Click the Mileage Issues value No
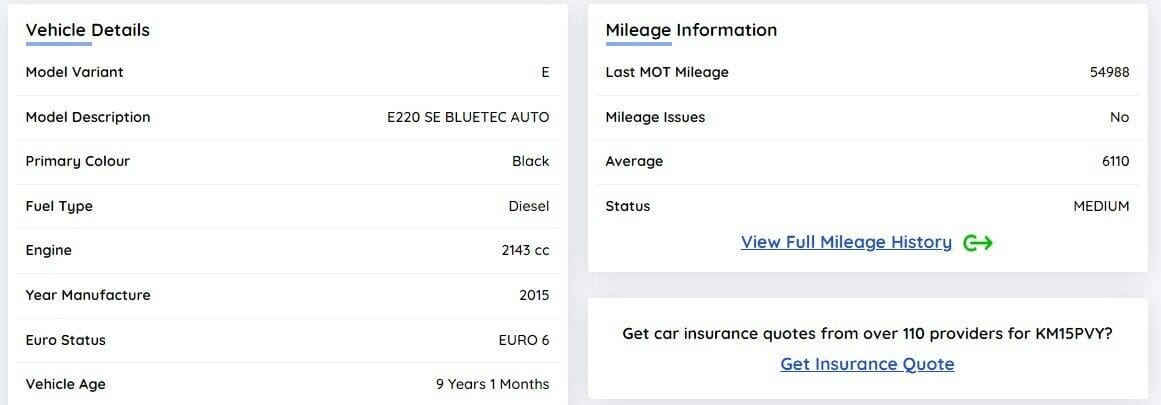Viewport: 1161px width, 405px height. [x=1119, y=117]
